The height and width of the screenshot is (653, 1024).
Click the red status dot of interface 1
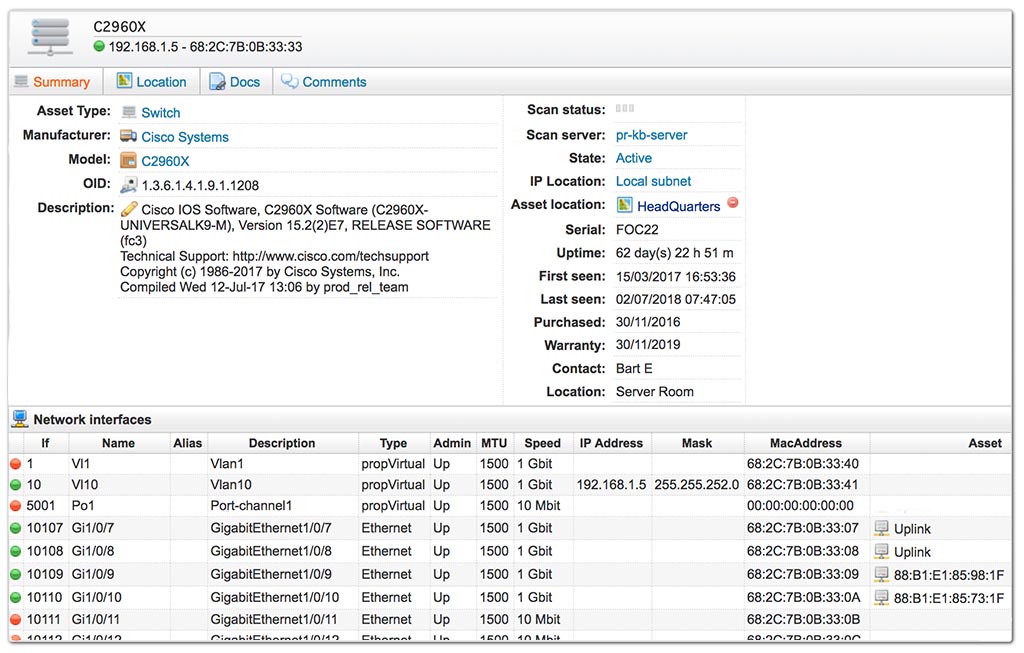16,464
